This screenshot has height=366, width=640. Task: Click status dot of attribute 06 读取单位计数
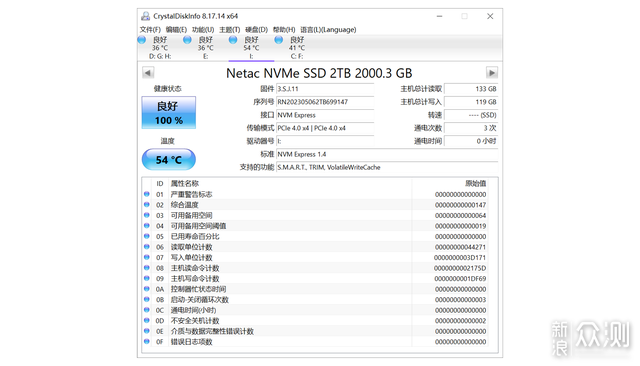pyautogui.click(x=147, y=247)
